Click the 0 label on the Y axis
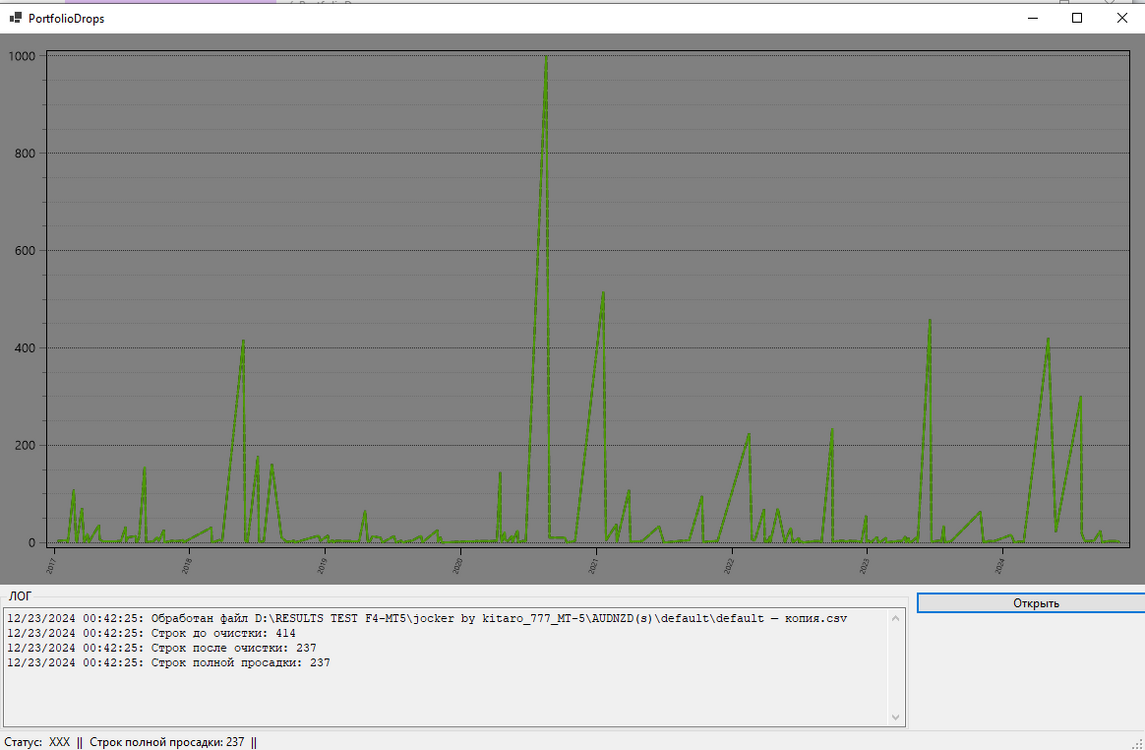 (32, 543)
